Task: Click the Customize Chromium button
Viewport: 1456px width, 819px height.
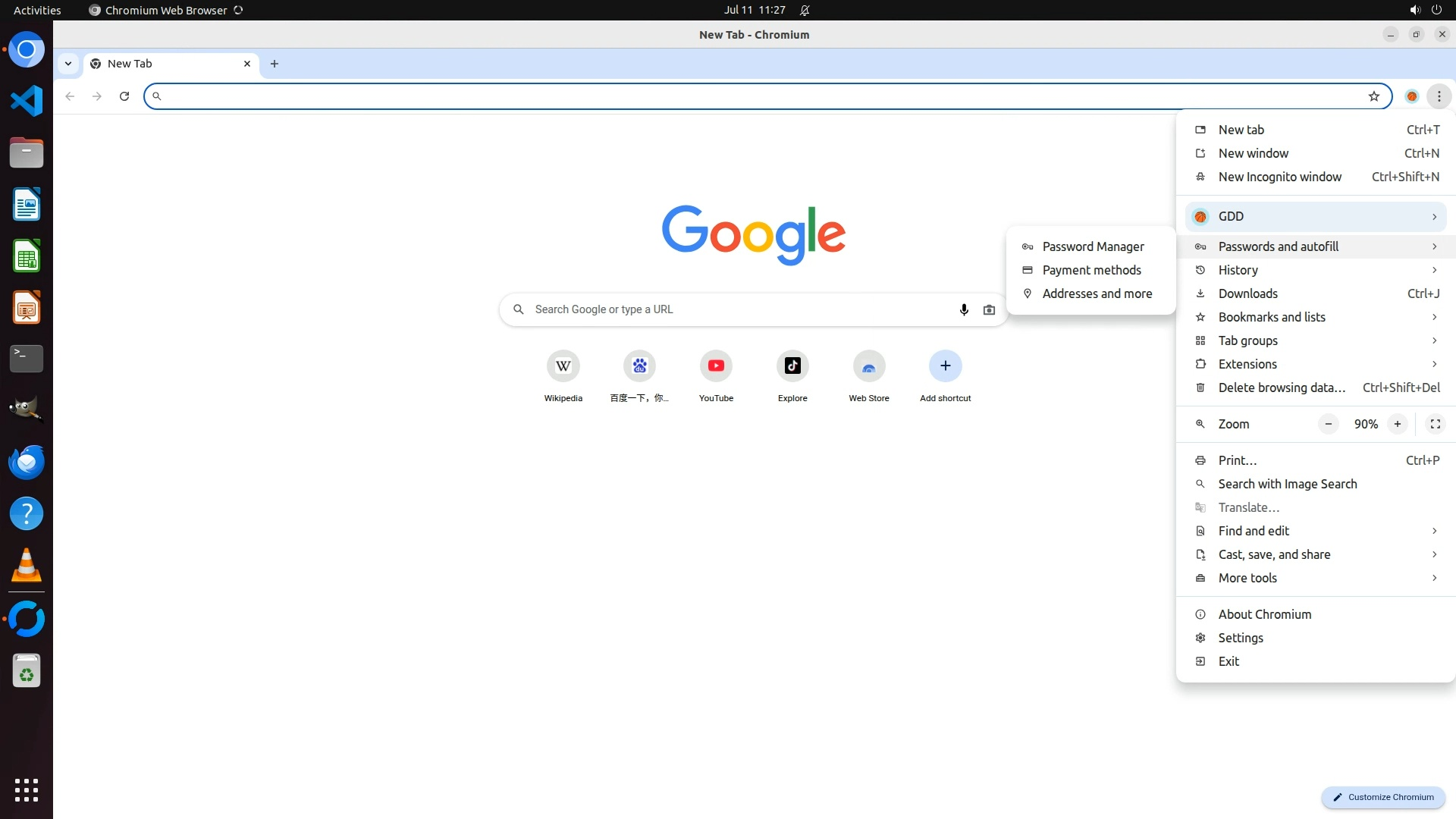Action: [1383, 797]
